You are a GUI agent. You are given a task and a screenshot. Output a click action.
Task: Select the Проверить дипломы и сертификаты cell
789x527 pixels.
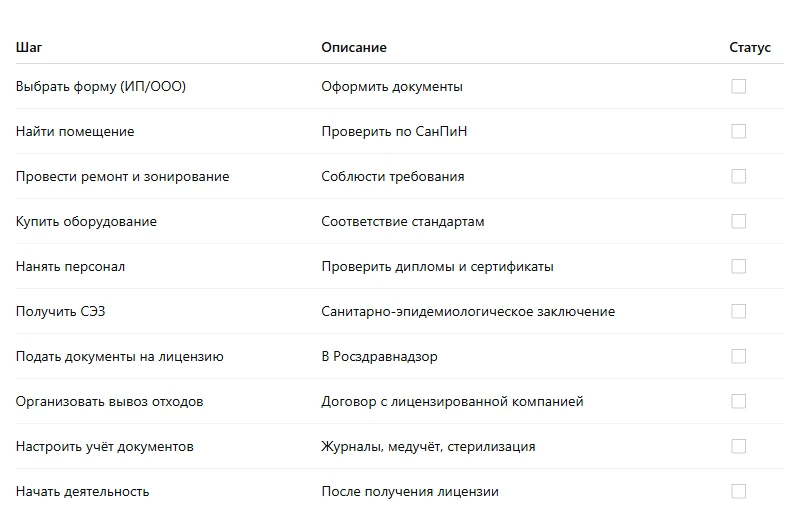pyautogui.click(x=437, y=266)
